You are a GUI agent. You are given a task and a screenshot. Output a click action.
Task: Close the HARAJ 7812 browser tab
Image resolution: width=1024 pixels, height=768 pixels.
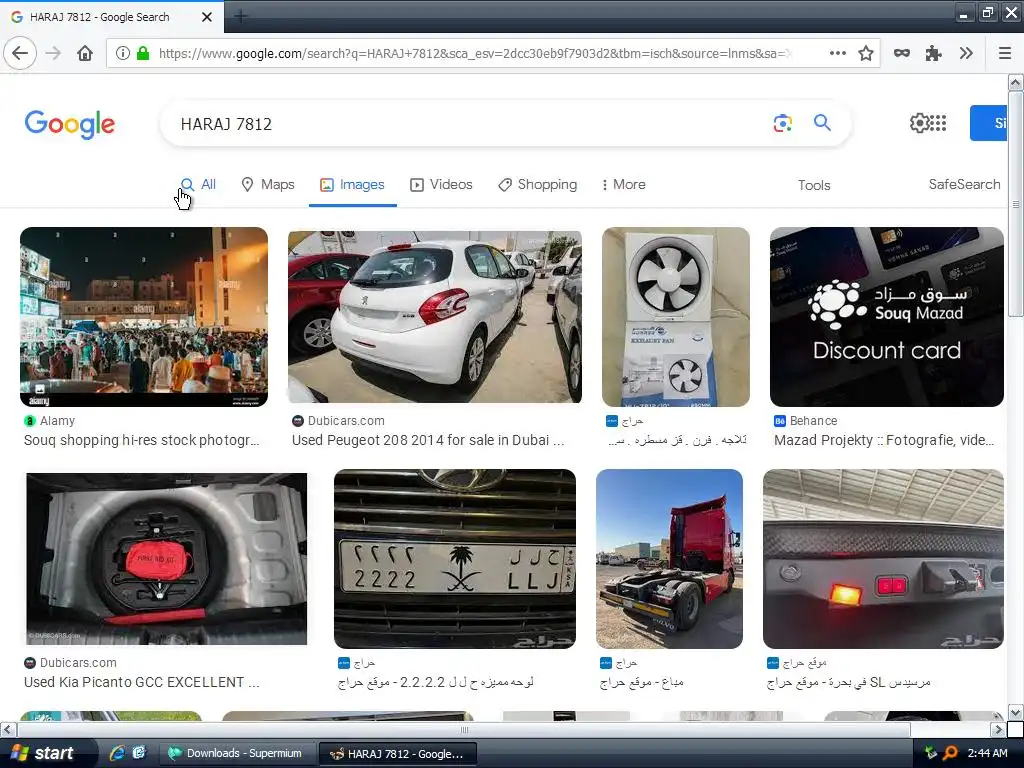click(207, 17)
